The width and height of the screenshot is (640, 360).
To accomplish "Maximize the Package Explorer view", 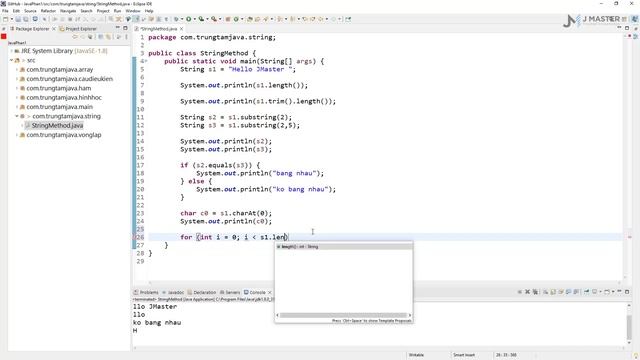I will click(x=125, y=28).
